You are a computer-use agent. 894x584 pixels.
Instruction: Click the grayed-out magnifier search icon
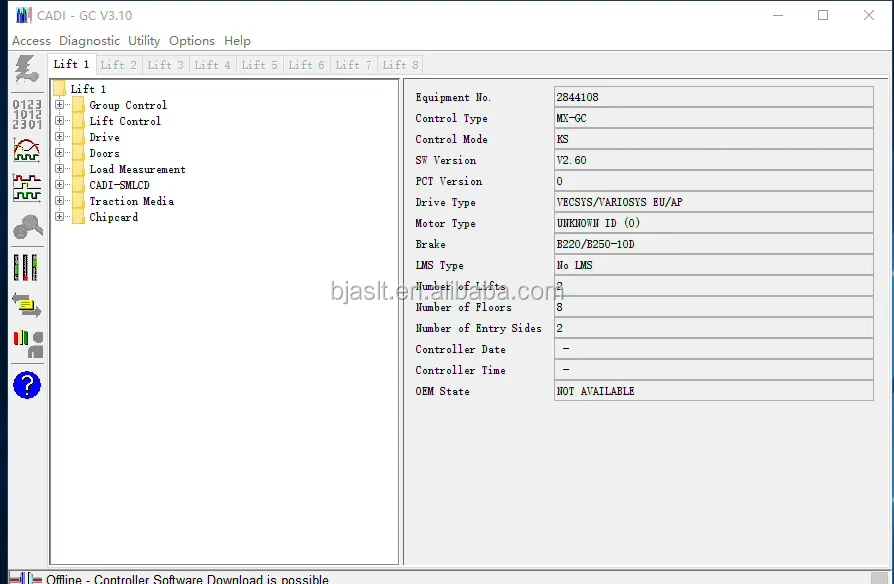[x=26, y=227]
